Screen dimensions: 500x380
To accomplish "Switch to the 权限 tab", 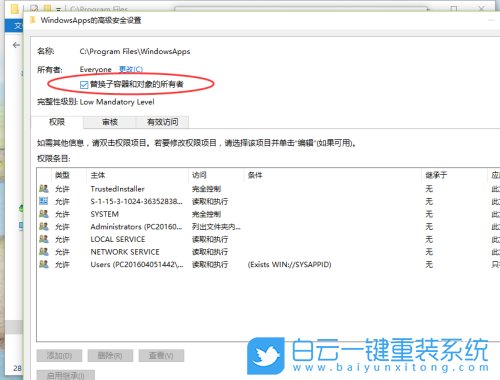I will pos(57,122).
